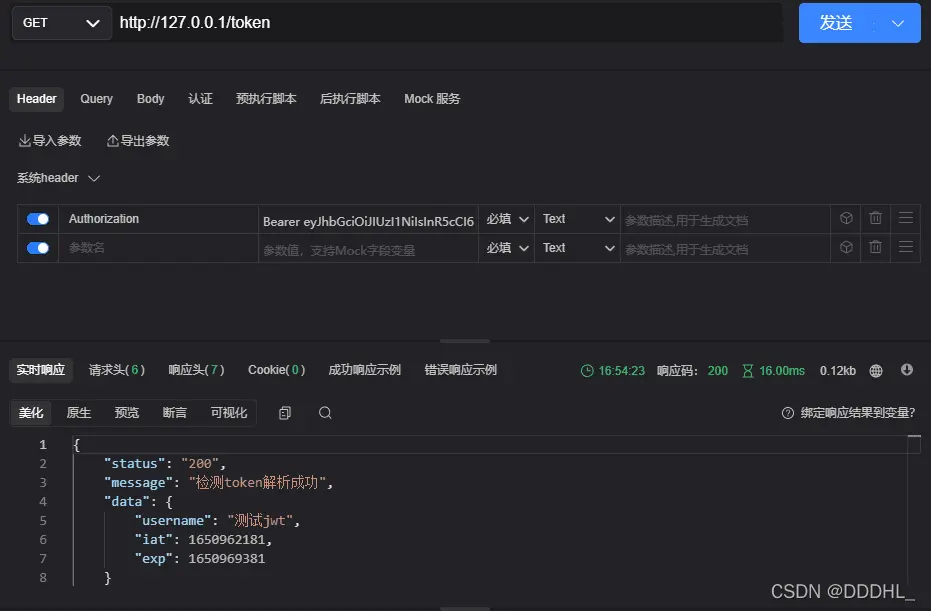Viewport: 931px width, 611px height.
Task: Copy the response body content
Action: [x=284, y=412]
